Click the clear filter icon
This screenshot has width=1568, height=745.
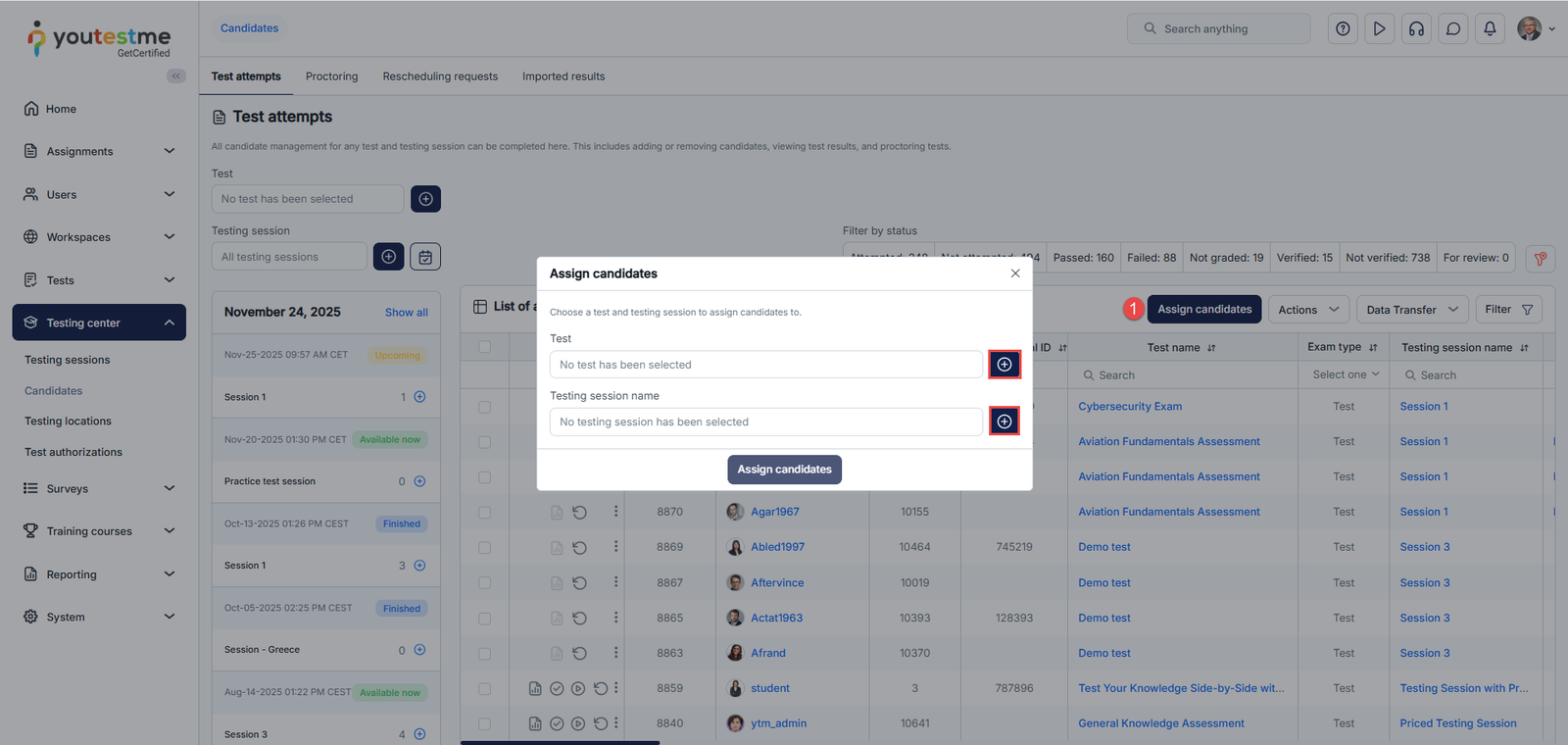coord(1540,258)
